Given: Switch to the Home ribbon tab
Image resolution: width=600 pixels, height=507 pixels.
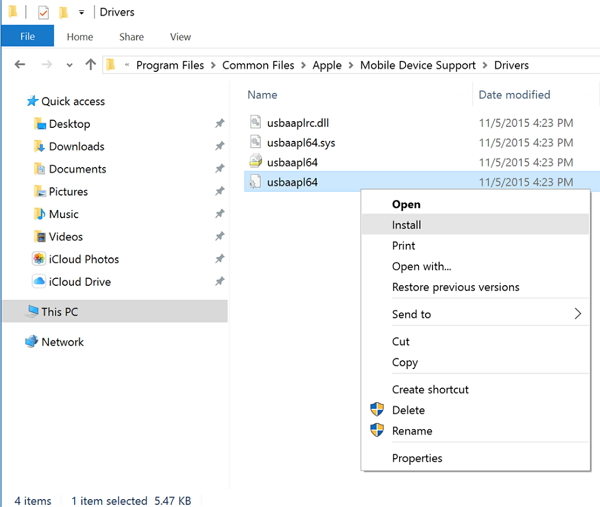Looking at the screenshot, I should pyautogui.click(x=80, y=37).
